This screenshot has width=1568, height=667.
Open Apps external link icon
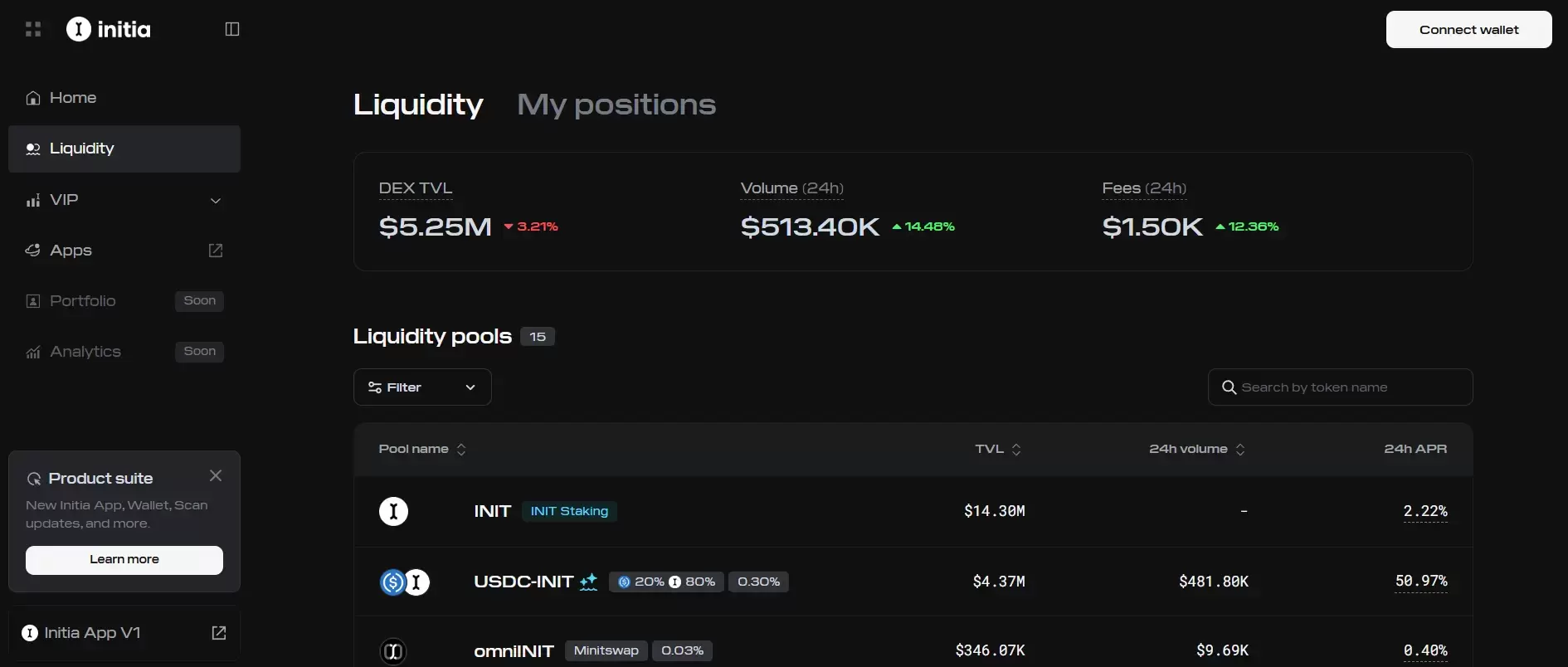coord(216,251)
